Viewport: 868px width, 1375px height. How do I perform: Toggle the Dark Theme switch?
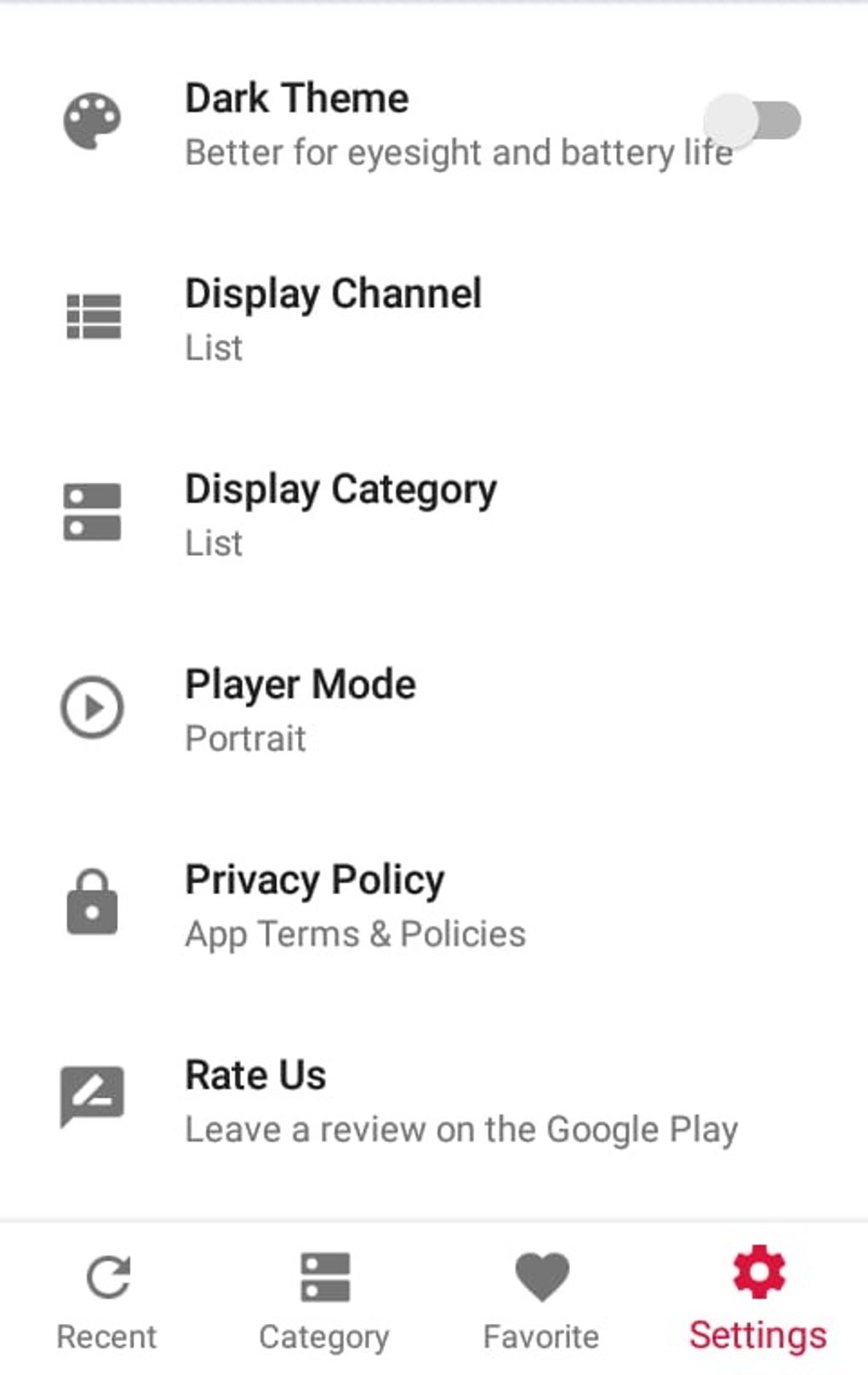753,121
